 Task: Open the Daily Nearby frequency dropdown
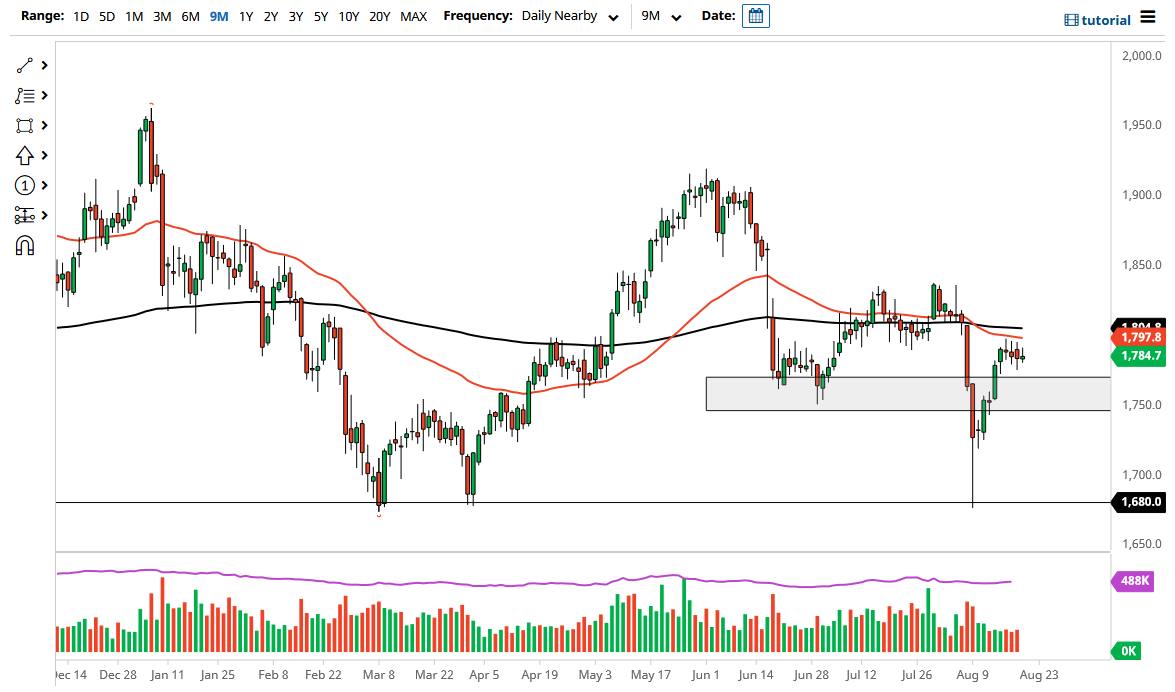[x=570, y=16]
